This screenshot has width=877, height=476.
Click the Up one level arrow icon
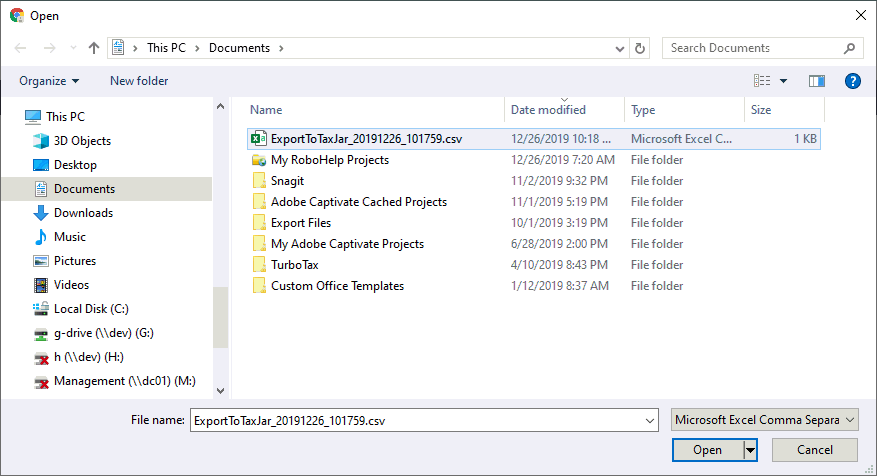coord(94,48)
